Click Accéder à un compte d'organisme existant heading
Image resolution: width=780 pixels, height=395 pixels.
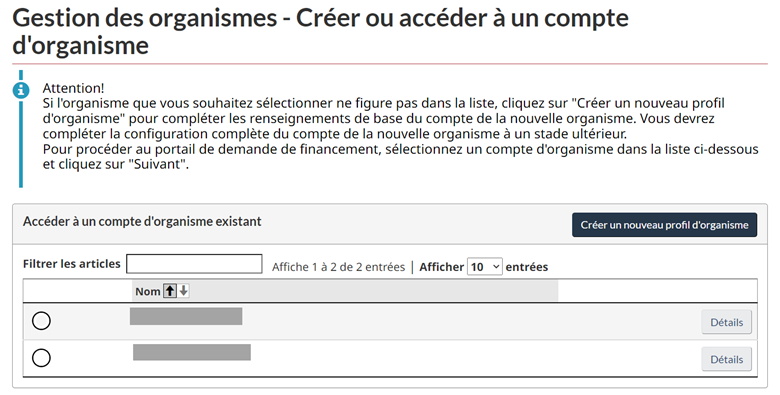click(142, 222)
